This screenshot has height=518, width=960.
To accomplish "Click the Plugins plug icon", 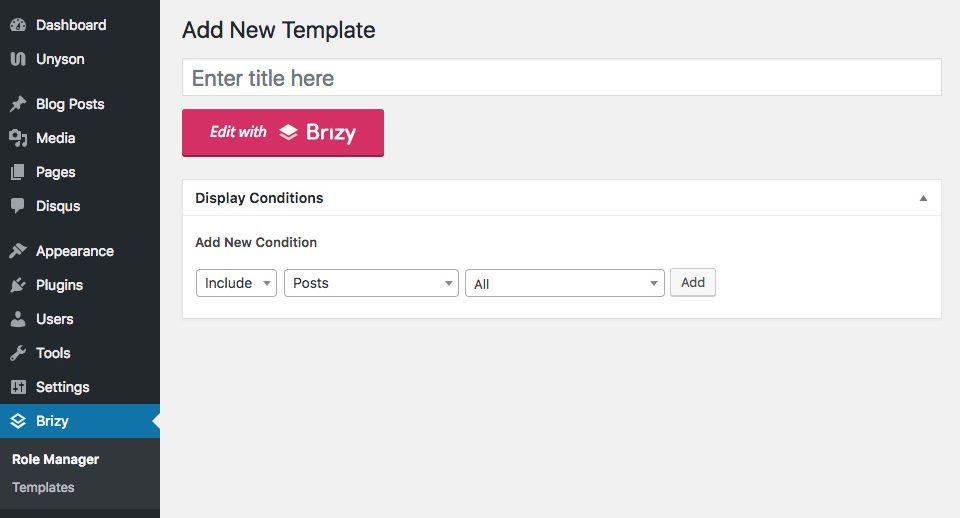I will (18, 285).
